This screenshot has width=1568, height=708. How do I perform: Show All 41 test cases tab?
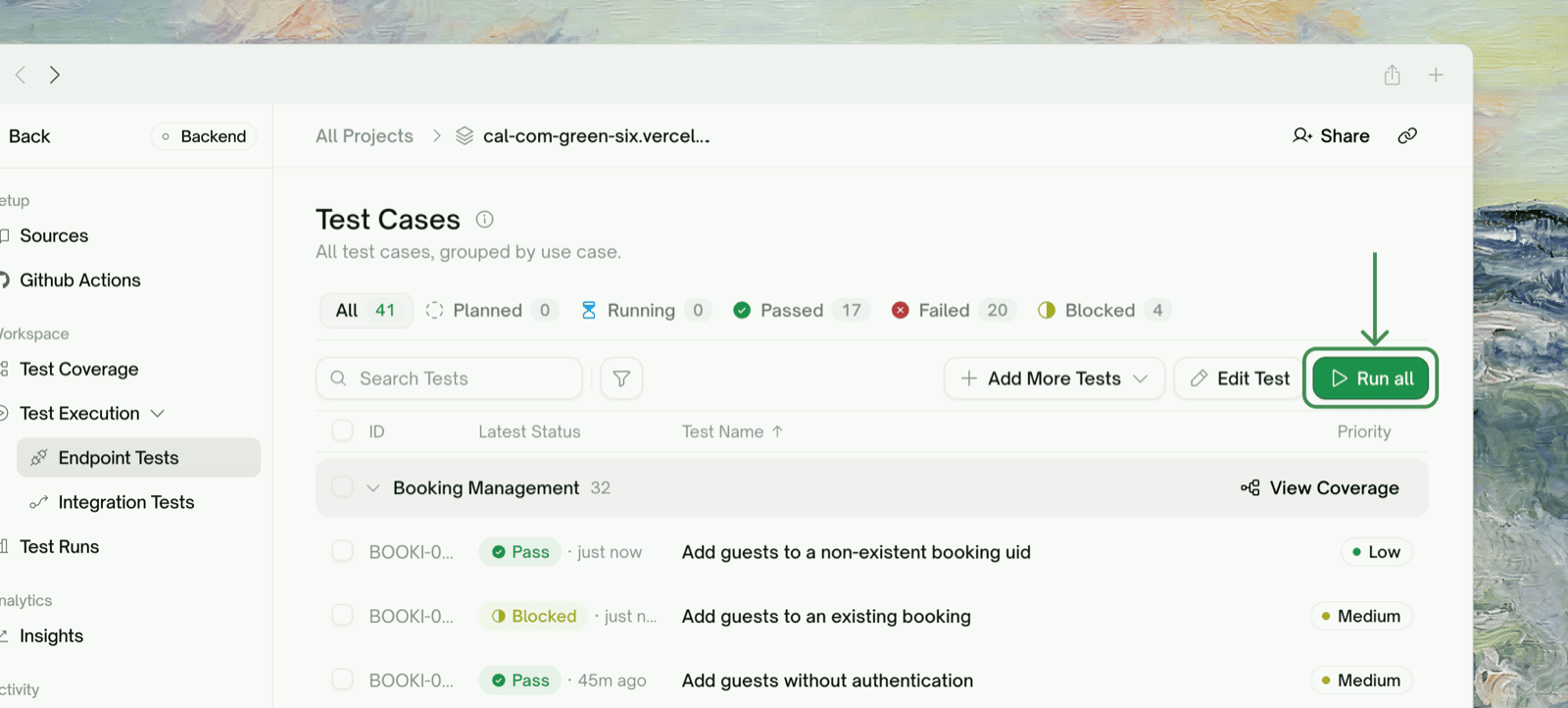point(366,311)
